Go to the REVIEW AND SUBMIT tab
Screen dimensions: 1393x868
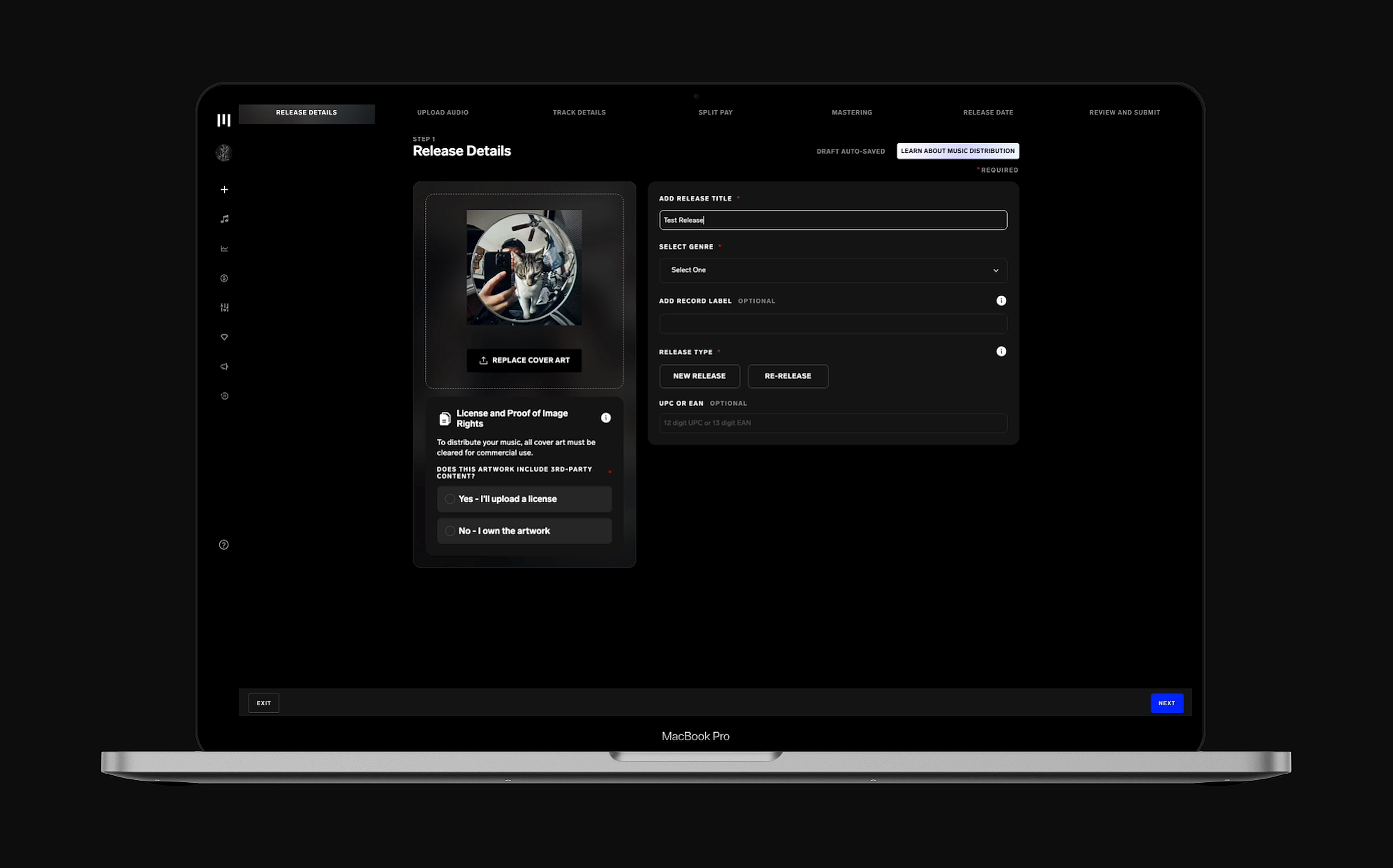click(x=1124, y=113)
